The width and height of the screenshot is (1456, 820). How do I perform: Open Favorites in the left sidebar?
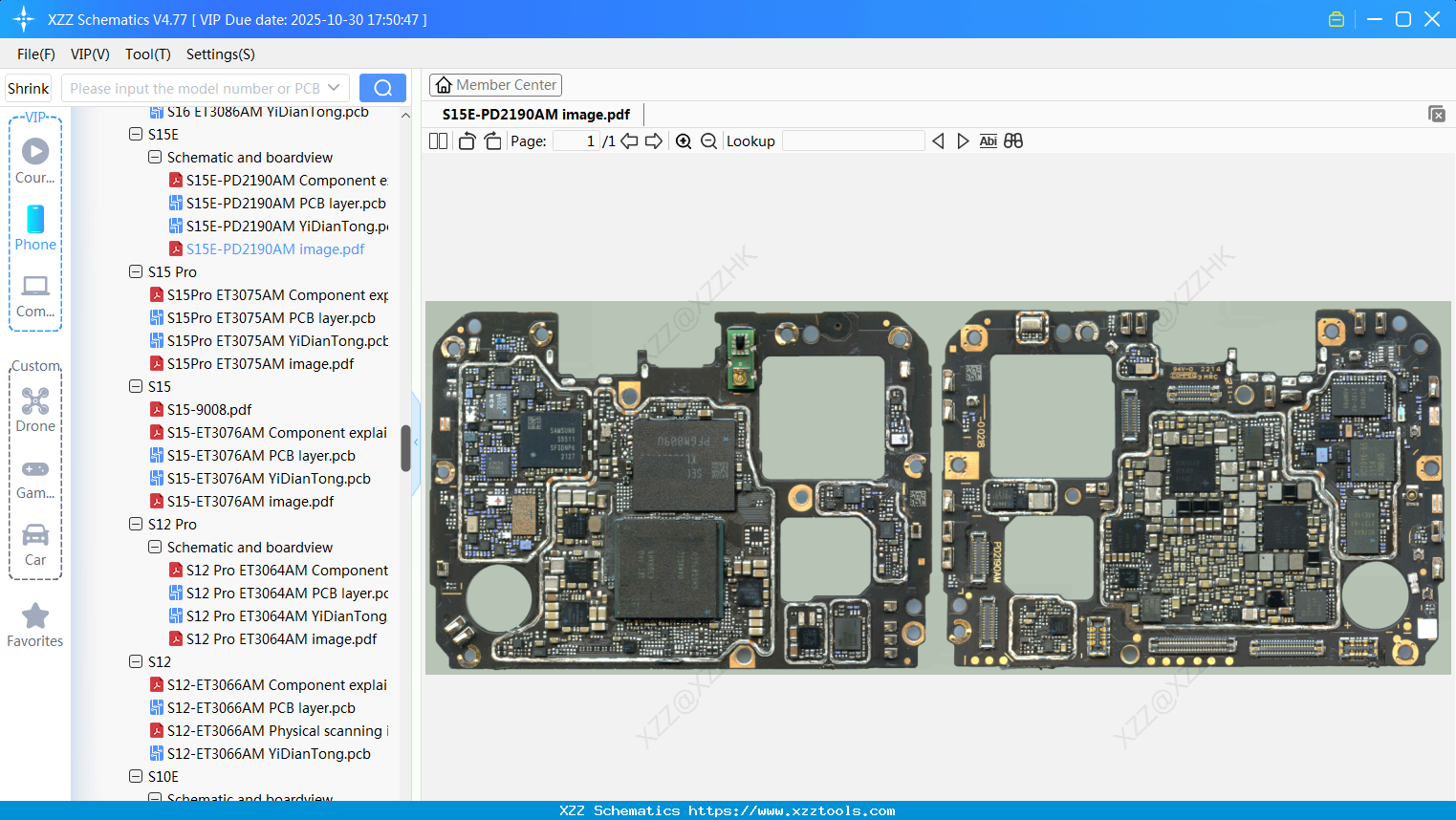coord(35,626)
